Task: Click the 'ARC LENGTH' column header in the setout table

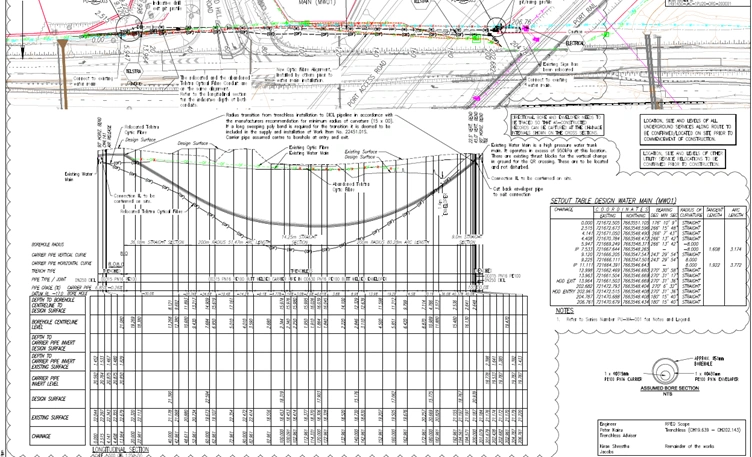Action: coord(736,212)
